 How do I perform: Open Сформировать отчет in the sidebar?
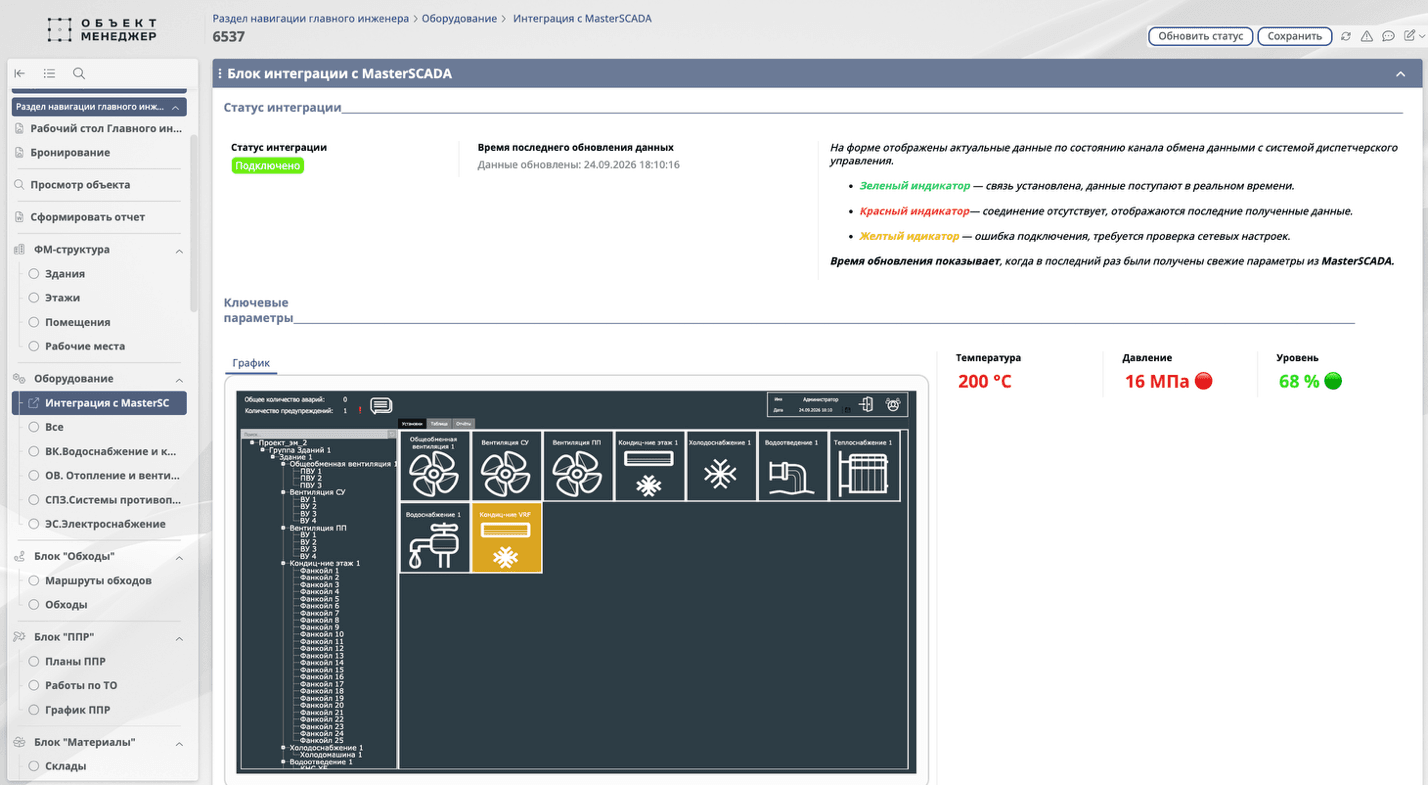87,217
